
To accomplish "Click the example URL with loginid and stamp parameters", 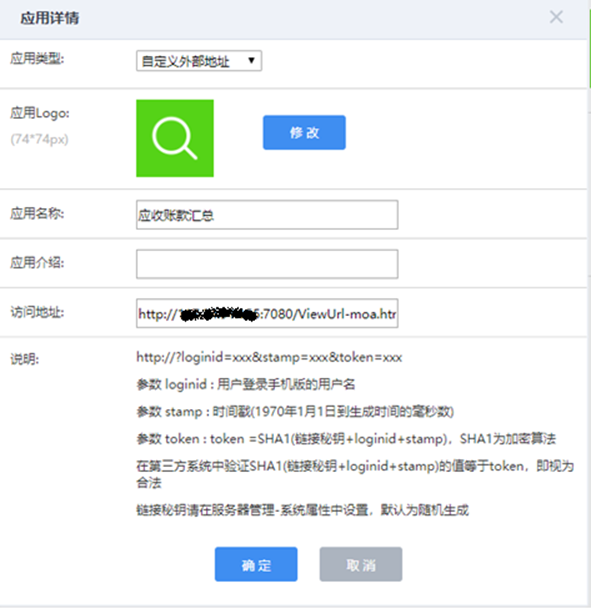I will [269, 357].
